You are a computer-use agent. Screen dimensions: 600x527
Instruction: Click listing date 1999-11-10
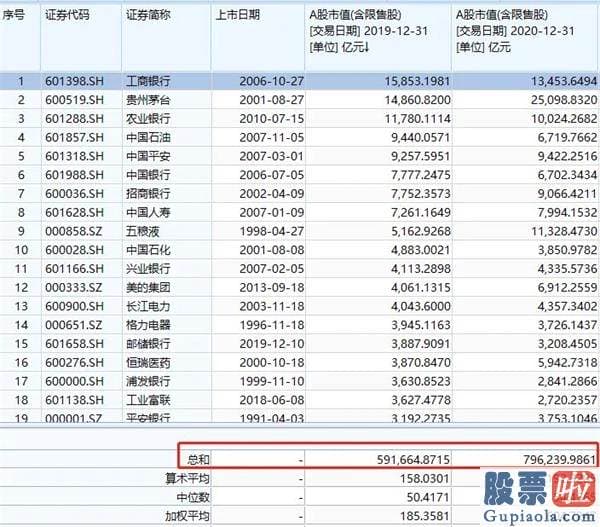click(272, 381)
